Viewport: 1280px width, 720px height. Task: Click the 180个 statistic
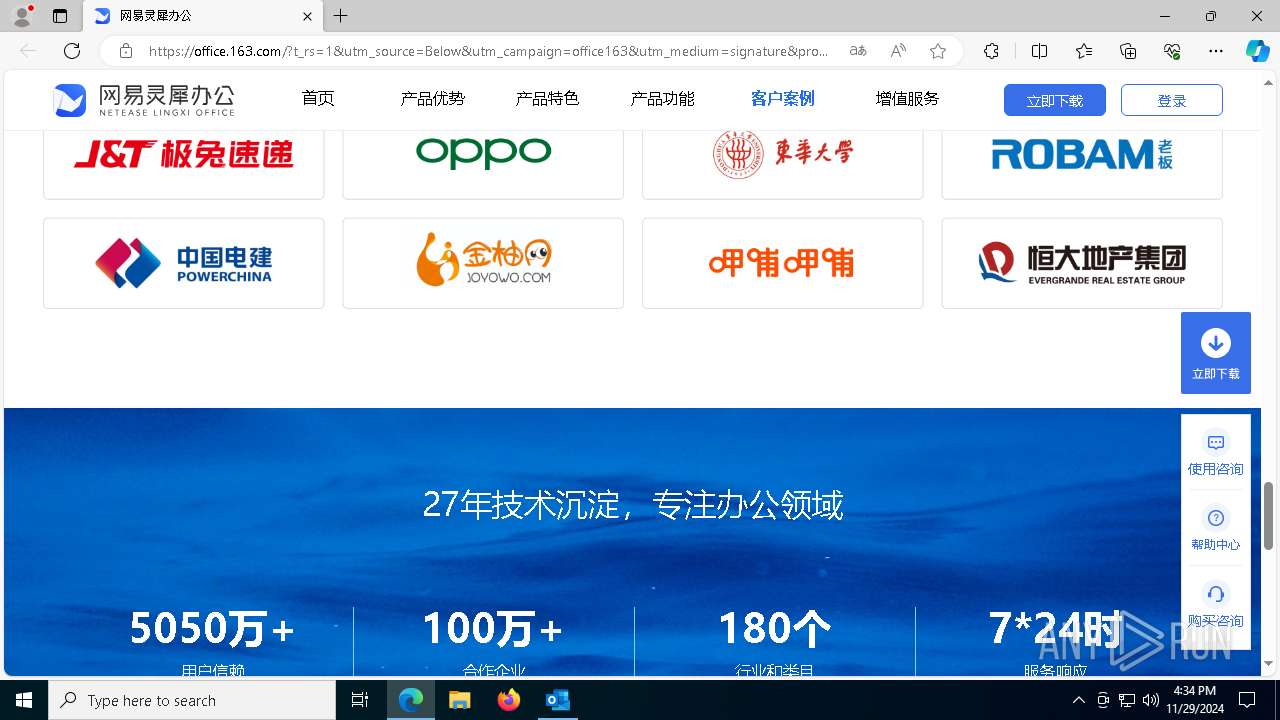[774, 629]
